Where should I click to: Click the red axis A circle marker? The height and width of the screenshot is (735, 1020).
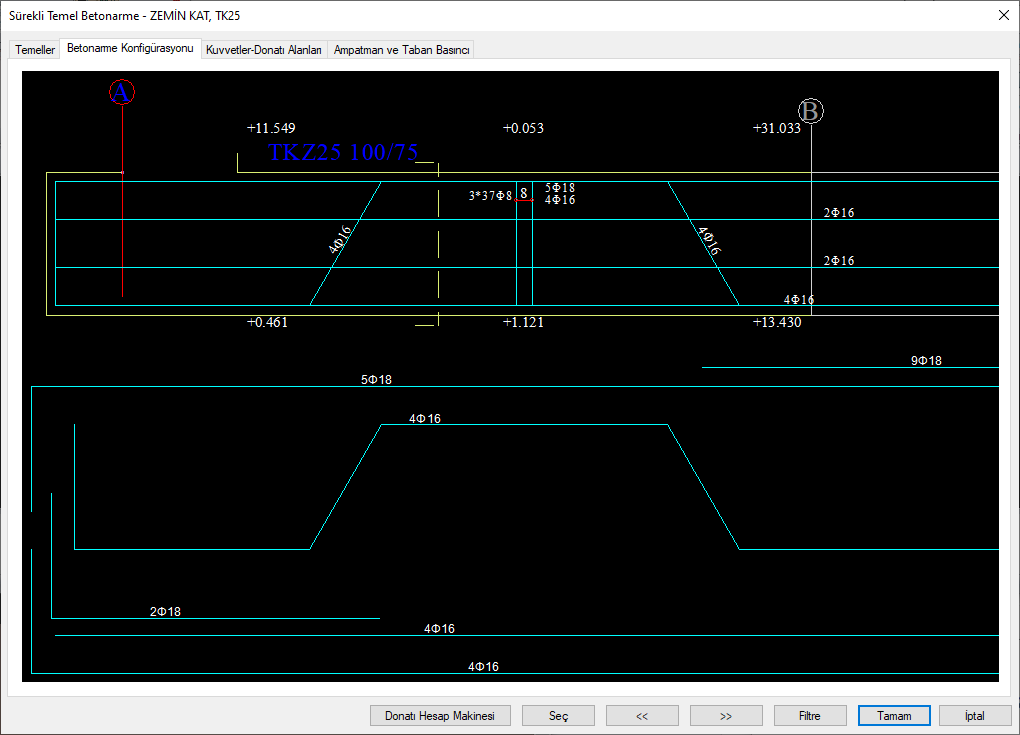(x=122, y=93)
